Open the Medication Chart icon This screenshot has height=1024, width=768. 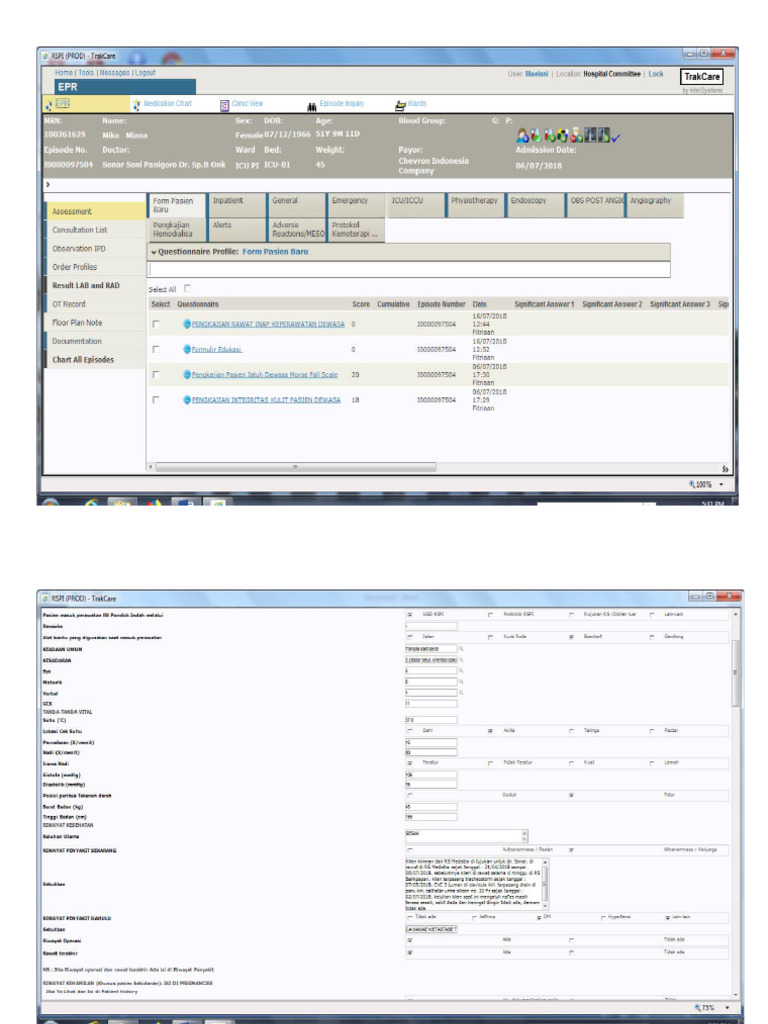click(137, 104)
